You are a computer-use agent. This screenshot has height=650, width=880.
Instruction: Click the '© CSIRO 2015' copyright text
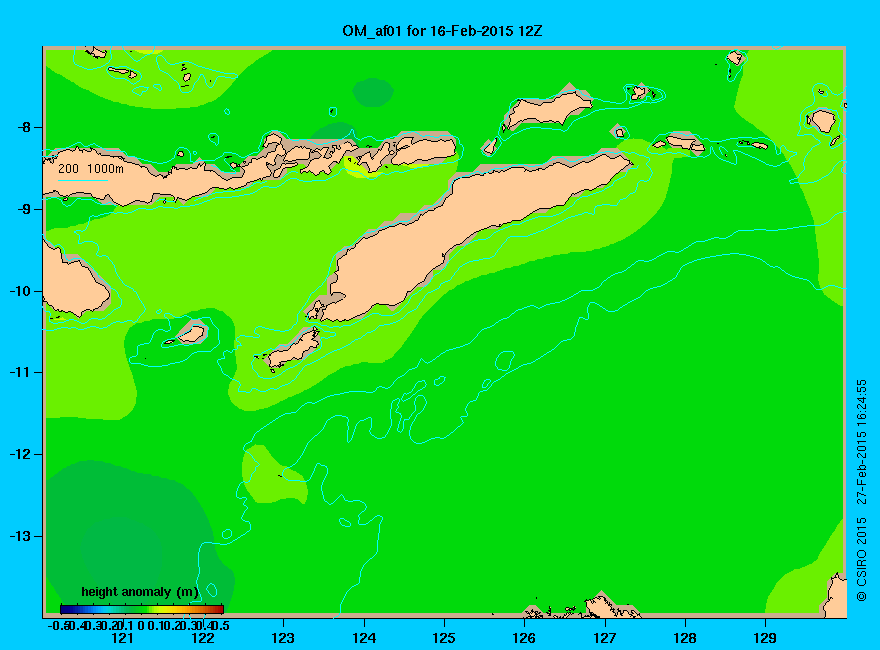[861, 560]
